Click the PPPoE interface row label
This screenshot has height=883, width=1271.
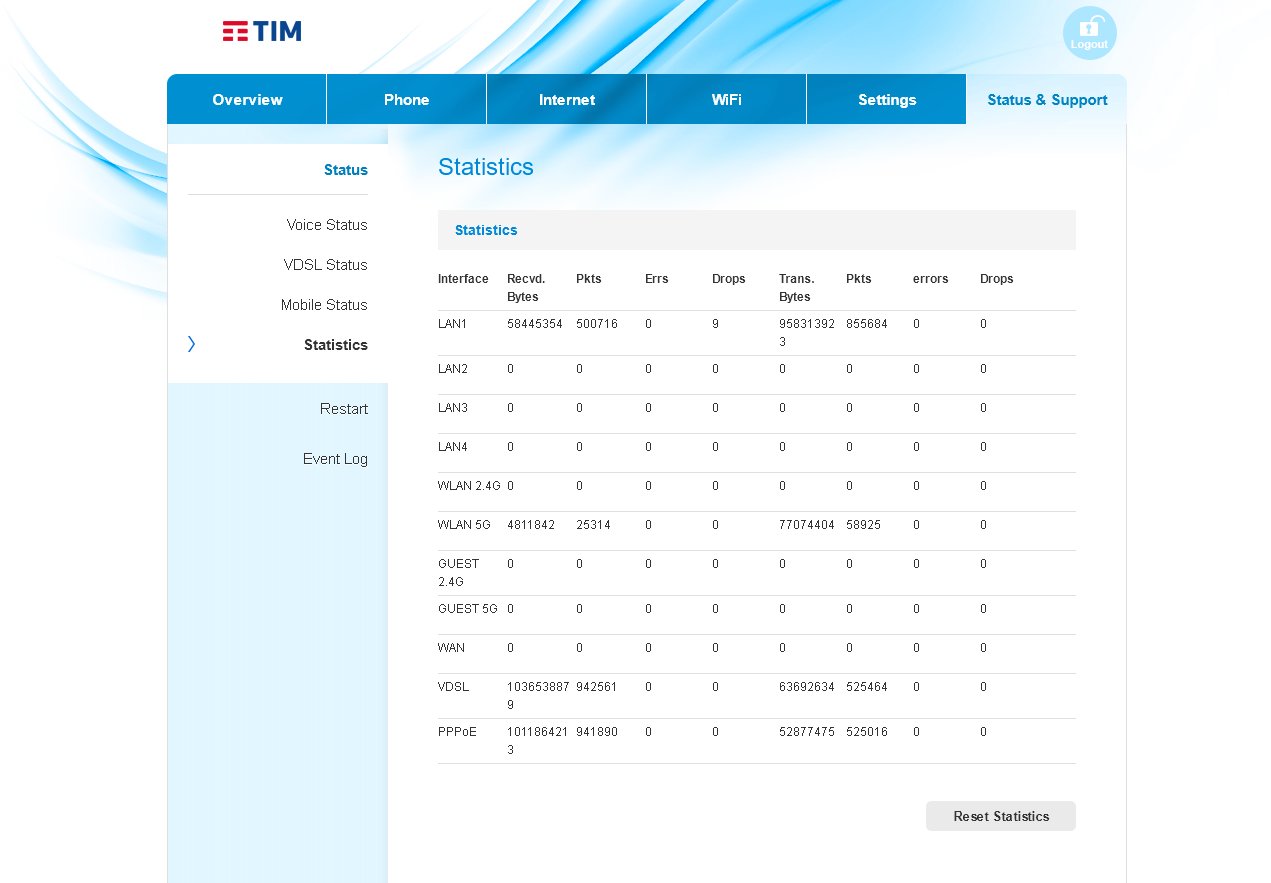point(457,732)
